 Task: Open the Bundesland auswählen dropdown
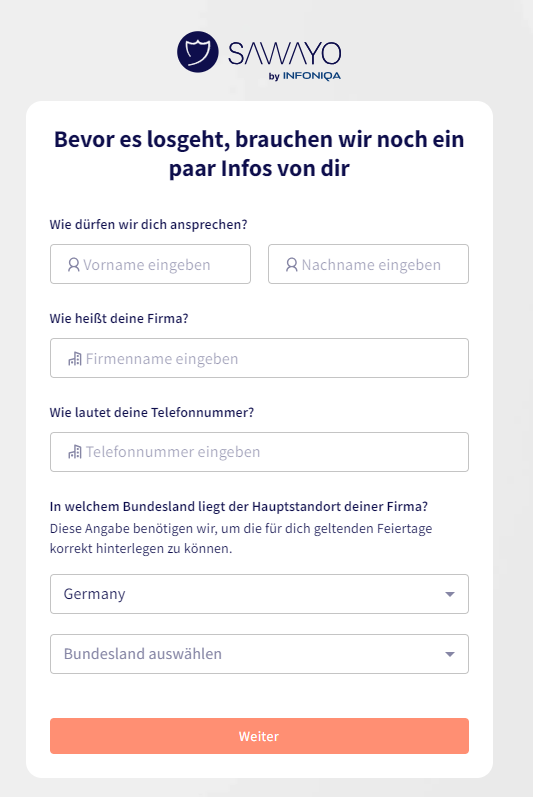pyautogui.click(x=259, y=654)
